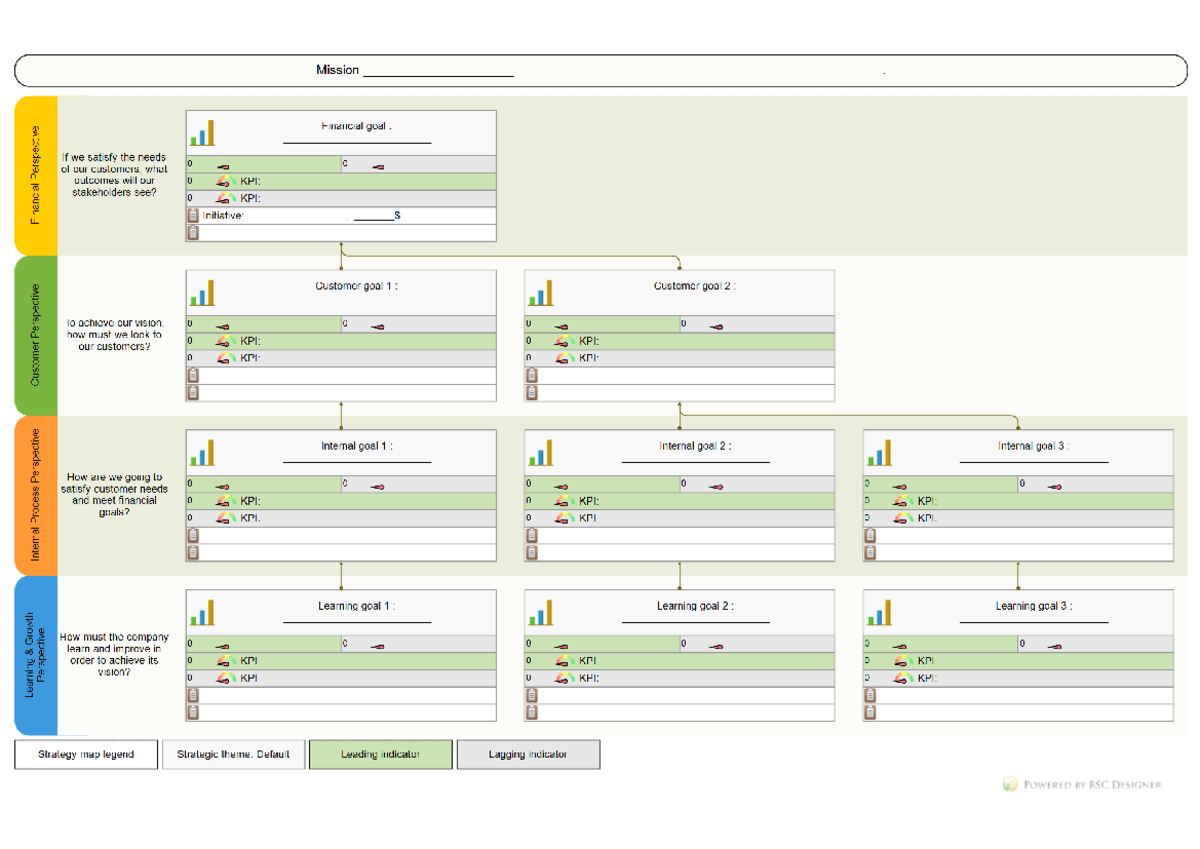Click the Strategic theme: Default box
Image resolution: width=1200 pixels, height=849 pixels.
233,754
